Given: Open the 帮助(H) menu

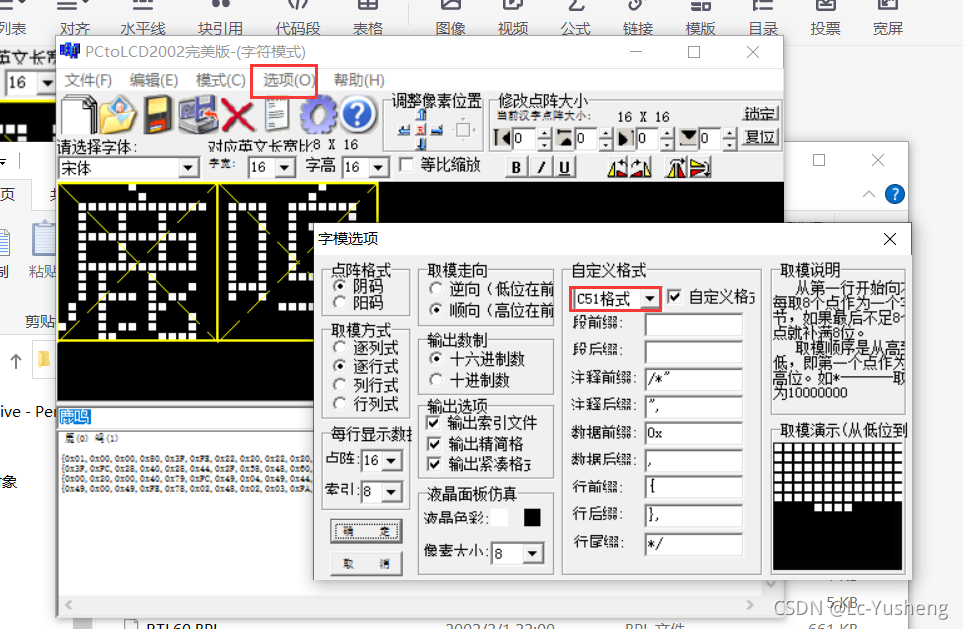Looking at the screenshot, I should coord(359,80).
